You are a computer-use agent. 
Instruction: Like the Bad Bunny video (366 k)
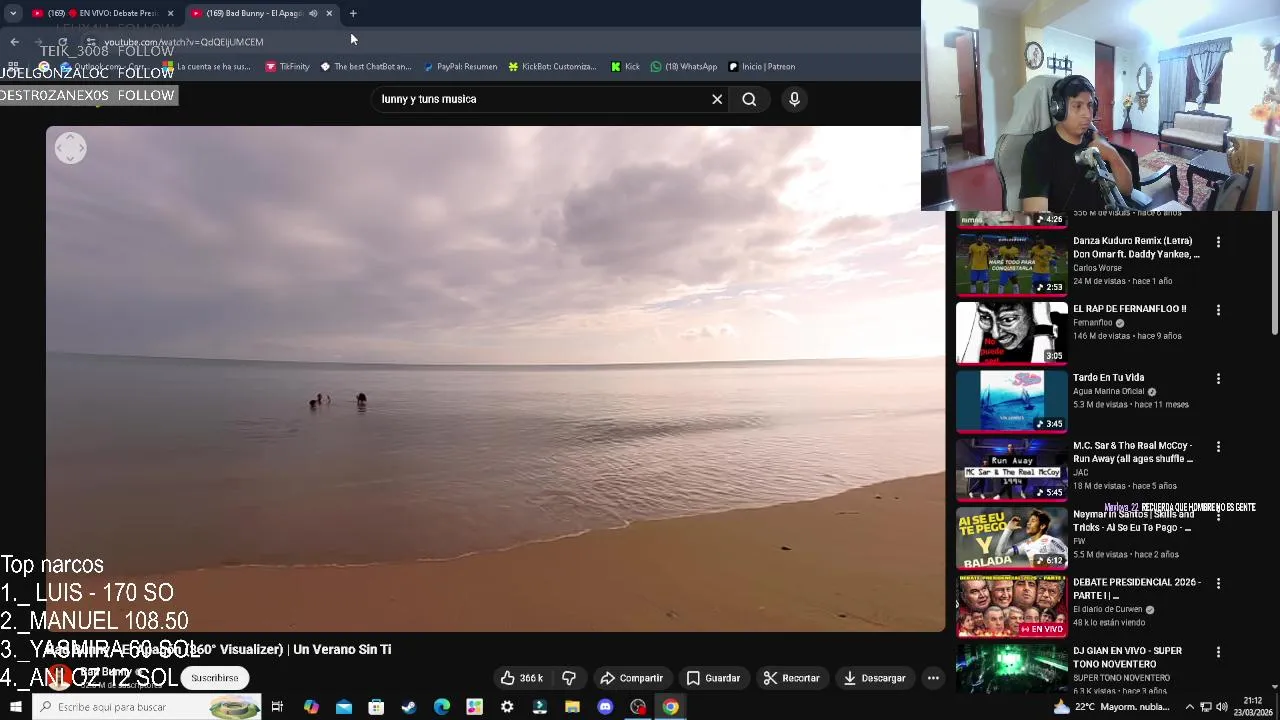(521, 678)
